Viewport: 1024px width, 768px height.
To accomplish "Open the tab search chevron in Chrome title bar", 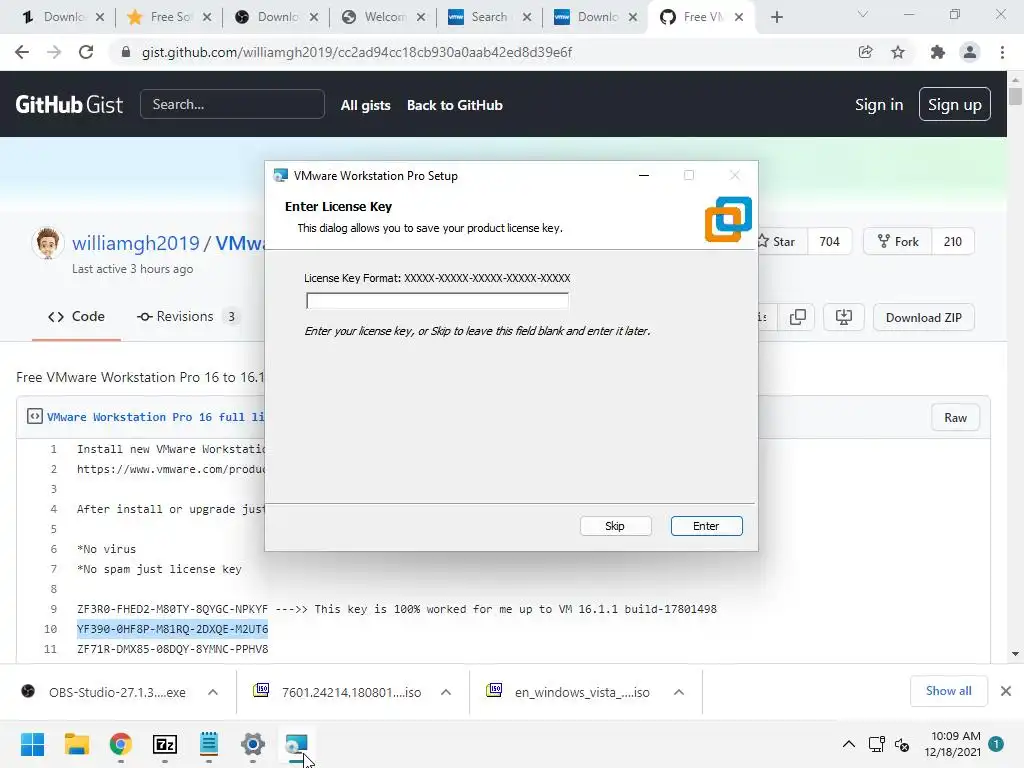I will [862, 14].
